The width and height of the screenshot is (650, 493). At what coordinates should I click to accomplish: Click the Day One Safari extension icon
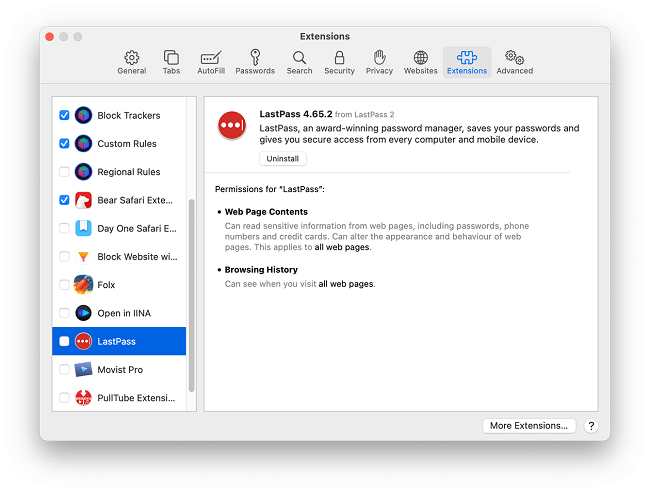tap(83, 228)
